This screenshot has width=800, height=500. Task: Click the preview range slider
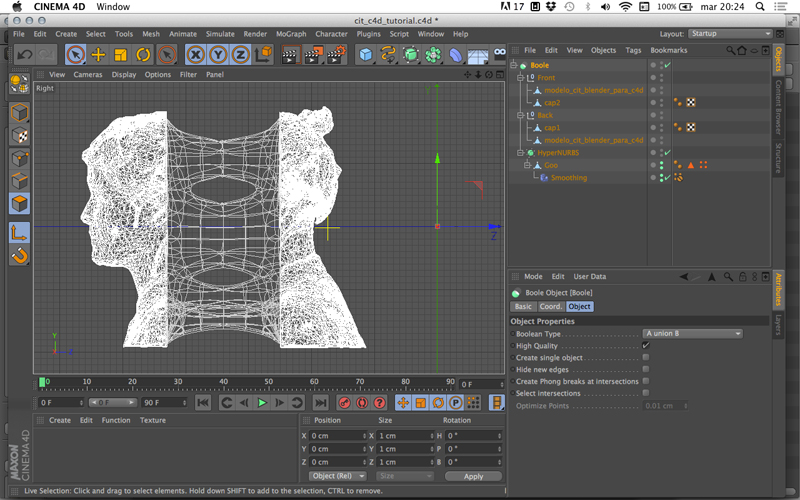point(113,403)
